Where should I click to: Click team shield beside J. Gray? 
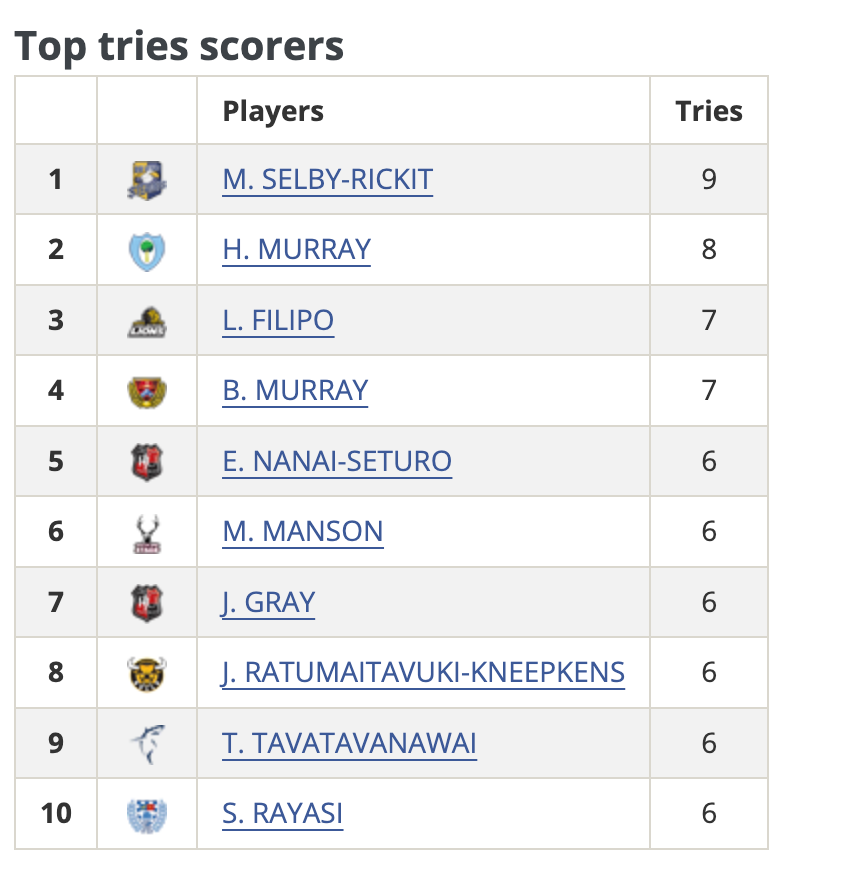[148, 603]
